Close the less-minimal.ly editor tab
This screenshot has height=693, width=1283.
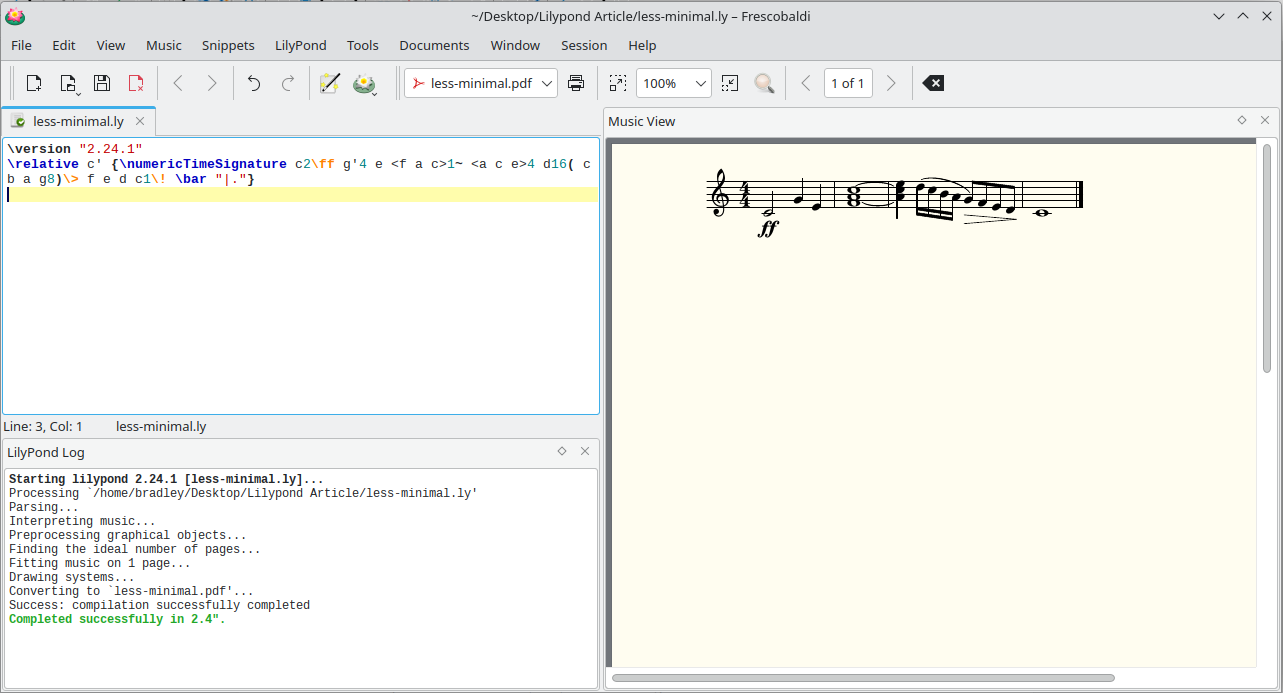click(140, 121)
